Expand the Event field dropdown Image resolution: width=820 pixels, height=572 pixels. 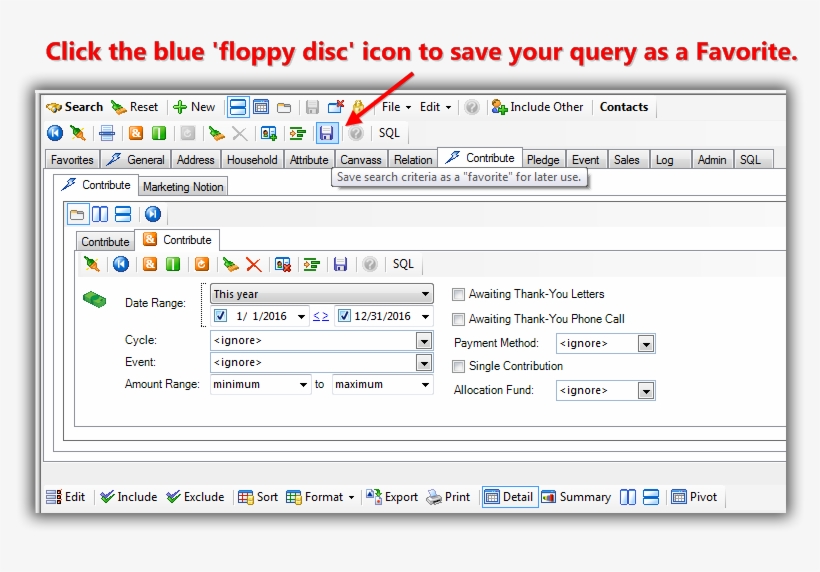(x=424, y=363)
